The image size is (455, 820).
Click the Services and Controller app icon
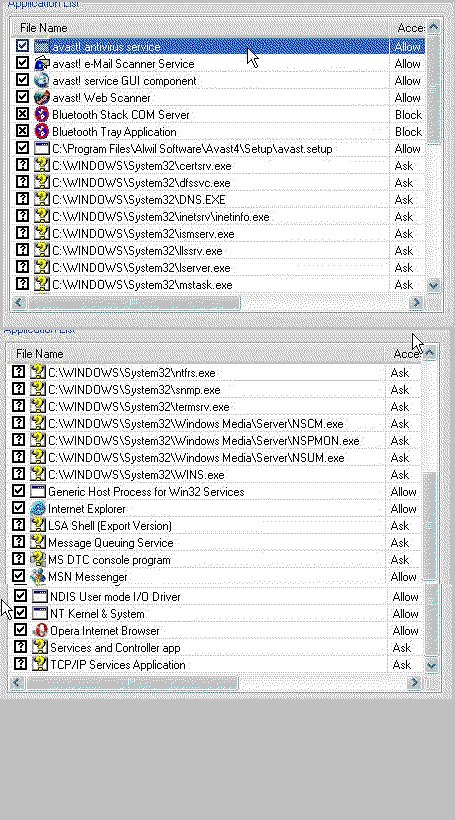pos(40,647)
